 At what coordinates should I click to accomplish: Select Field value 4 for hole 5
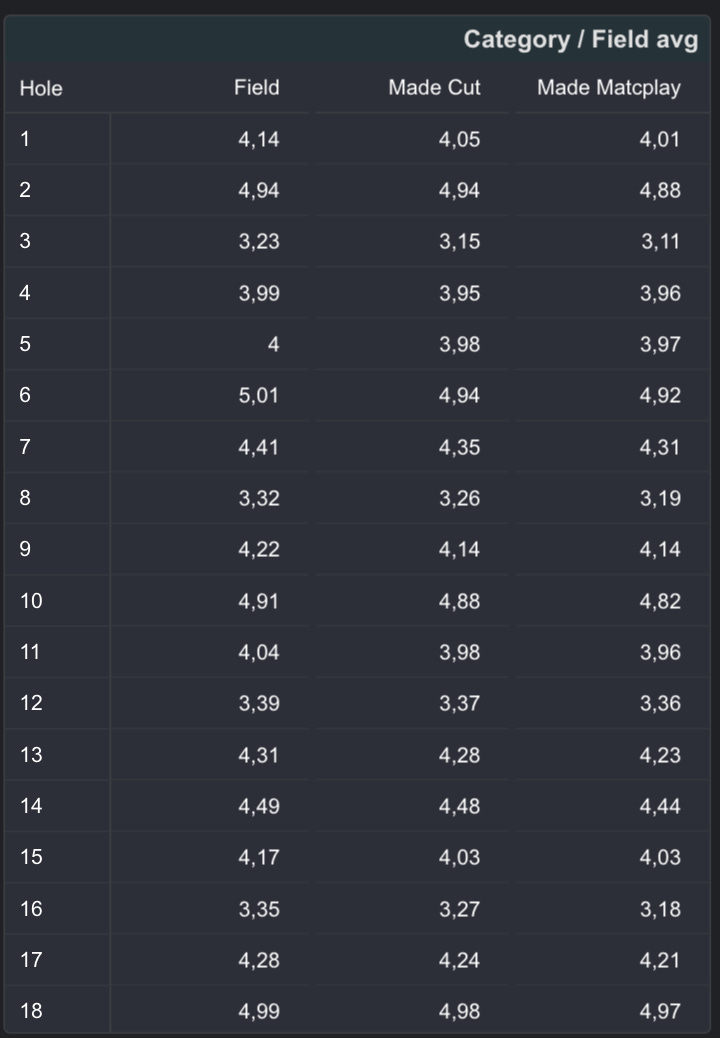pyautogui.click(x=273, y=344)
